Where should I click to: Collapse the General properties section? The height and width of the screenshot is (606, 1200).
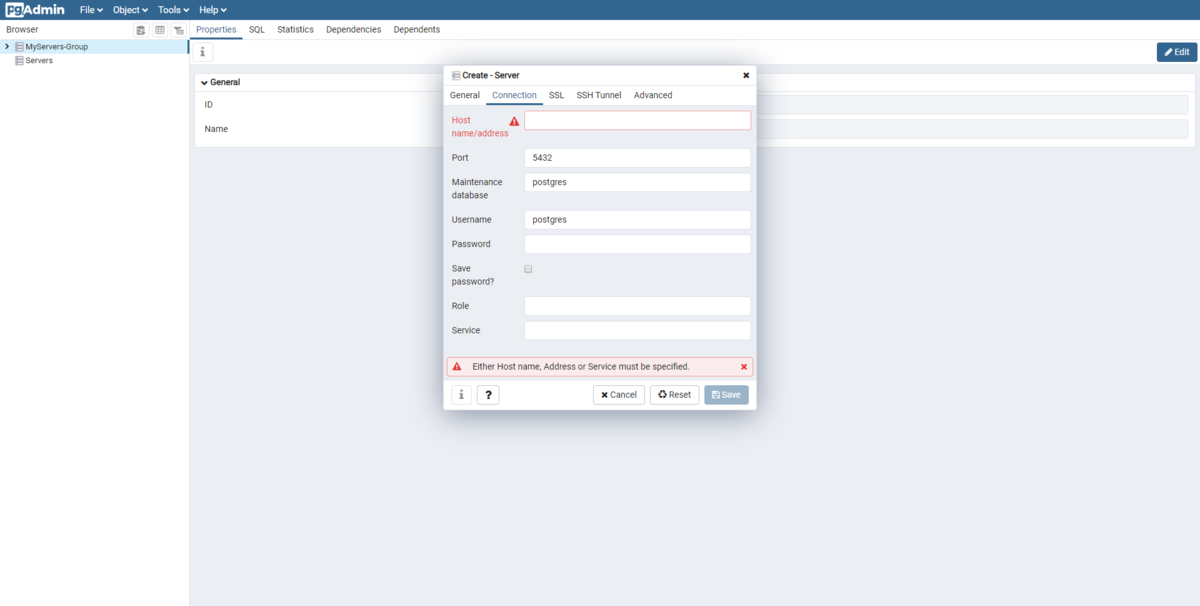pyautogui.click(x=205, y=83)
